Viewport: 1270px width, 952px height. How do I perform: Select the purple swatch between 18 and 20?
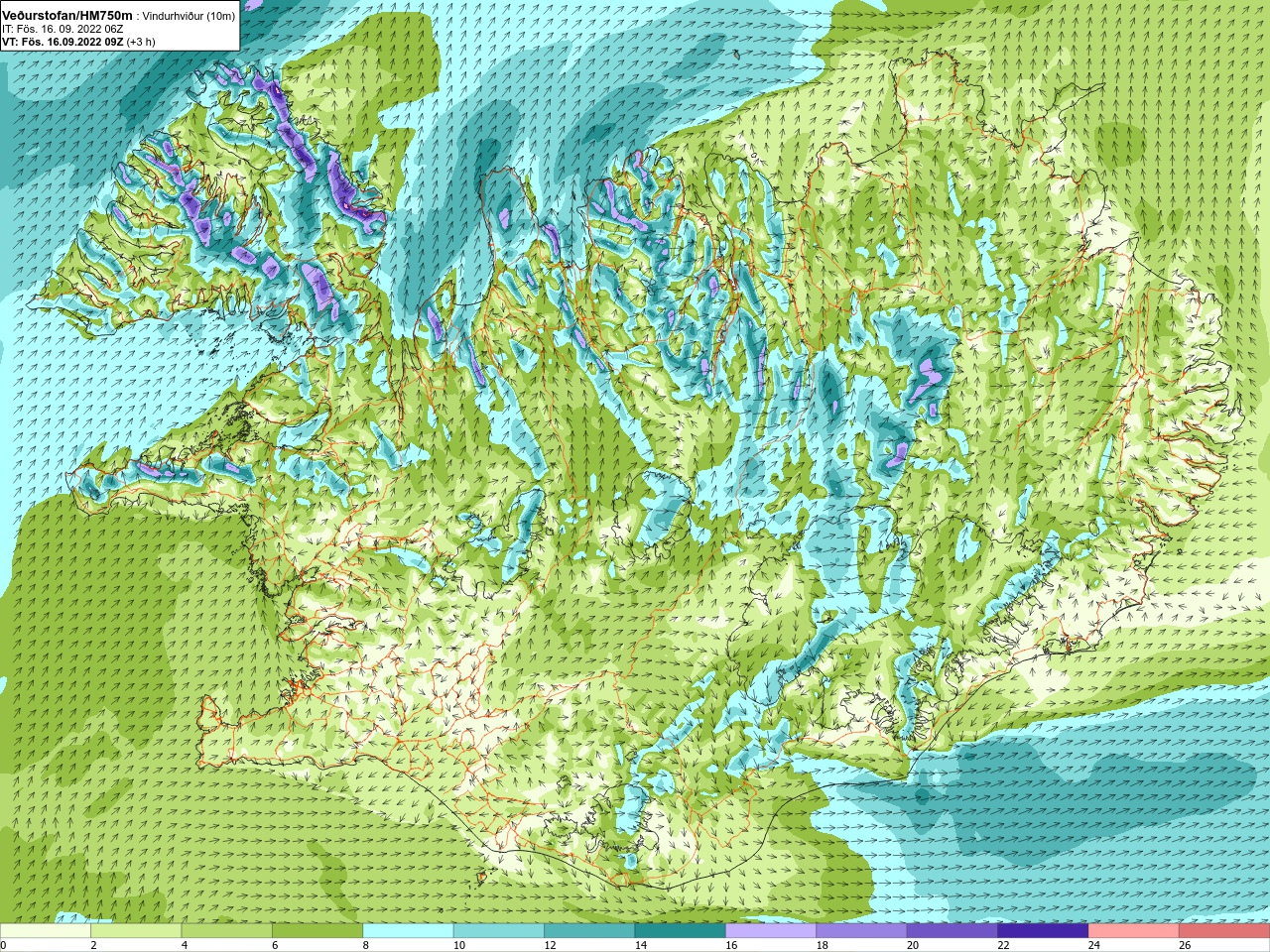[862, 931]
